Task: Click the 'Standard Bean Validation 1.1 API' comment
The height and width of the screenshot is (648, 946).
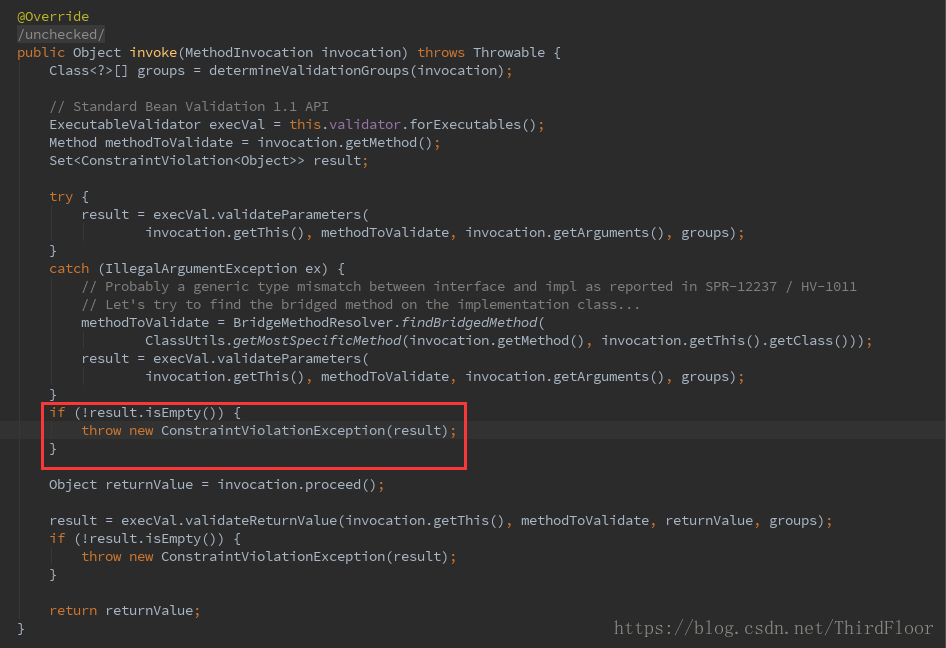Action: (x=189, y=107)
